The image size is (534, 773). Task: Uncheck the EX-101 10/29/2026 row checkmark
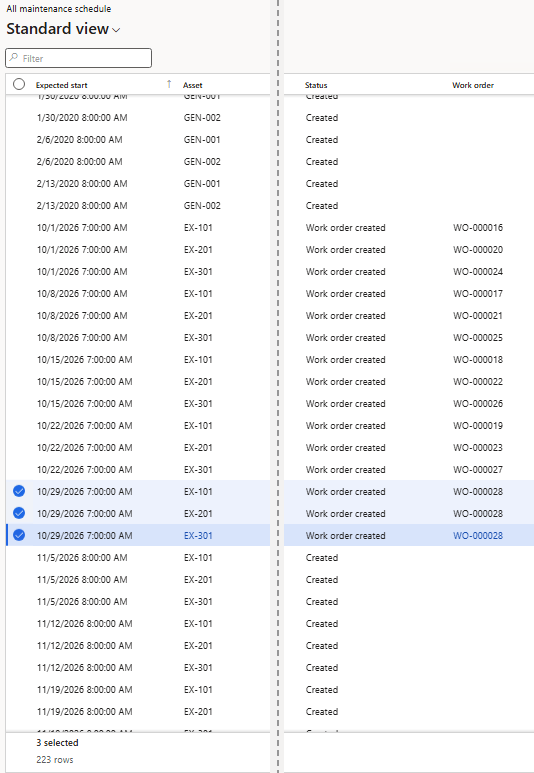click(19, 491)
